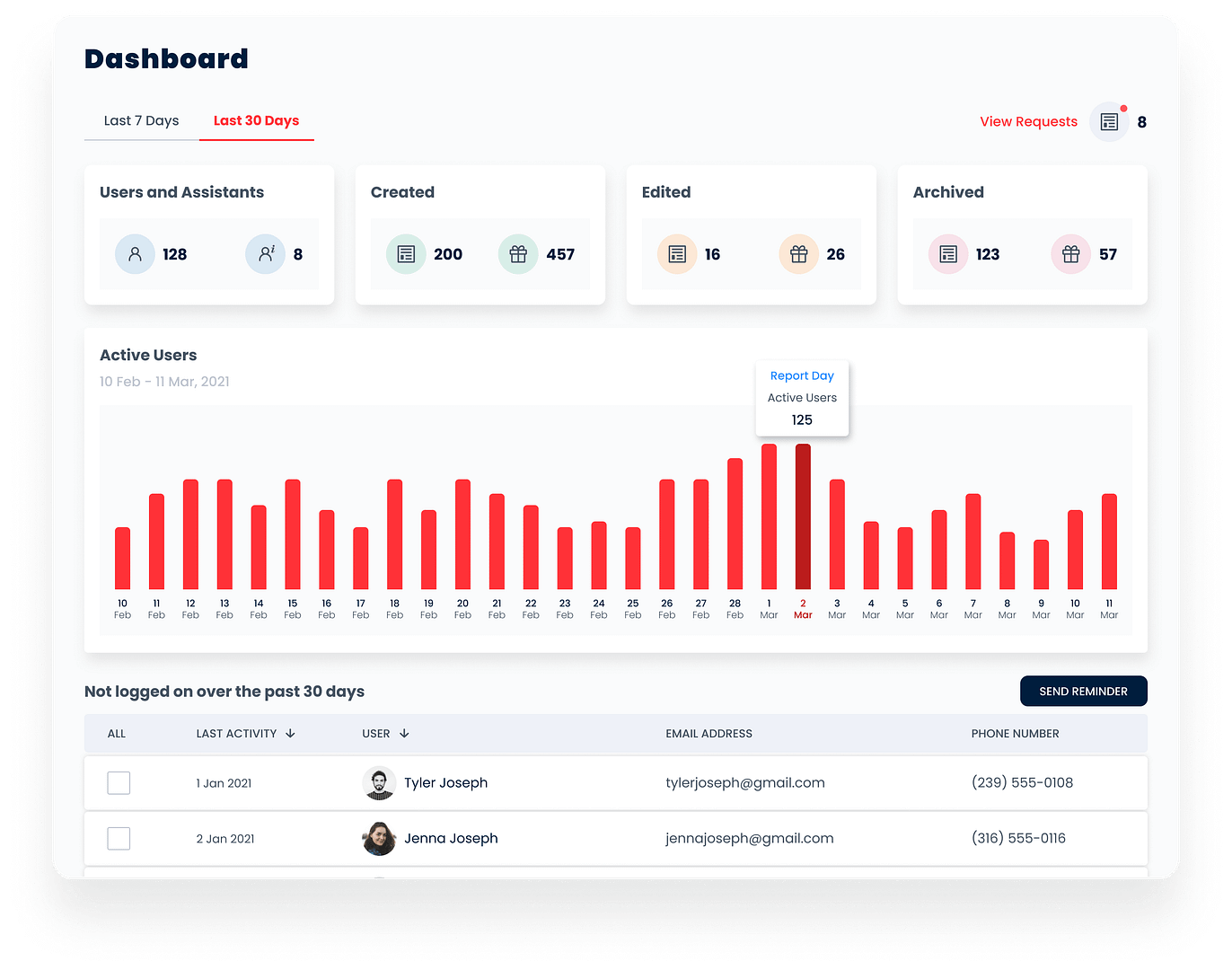1232x970 pixels.
Task: Click phone number (239) 555-0108
Action: click(1022, 783)
